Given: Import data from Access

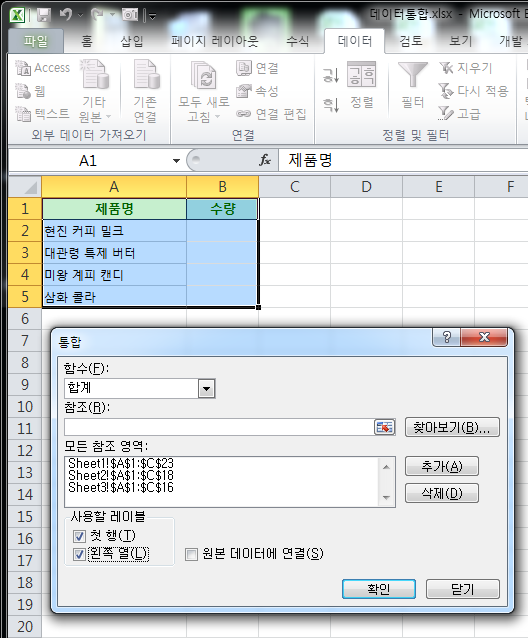Looking at the screenshot, I should pos(43,68).
